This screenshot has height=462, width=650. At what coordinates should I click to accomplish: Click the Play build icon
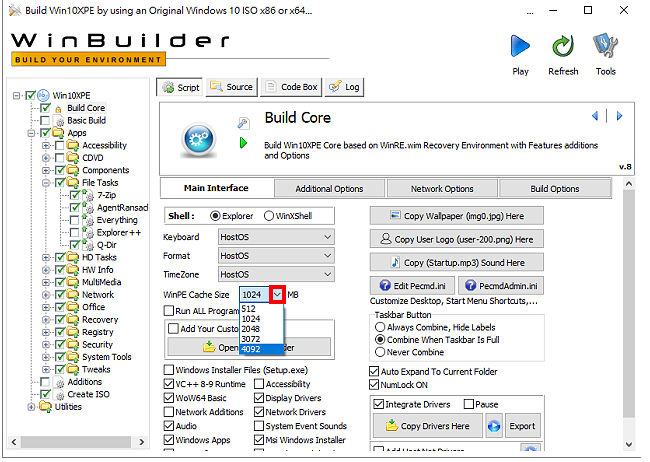point(520,46)
